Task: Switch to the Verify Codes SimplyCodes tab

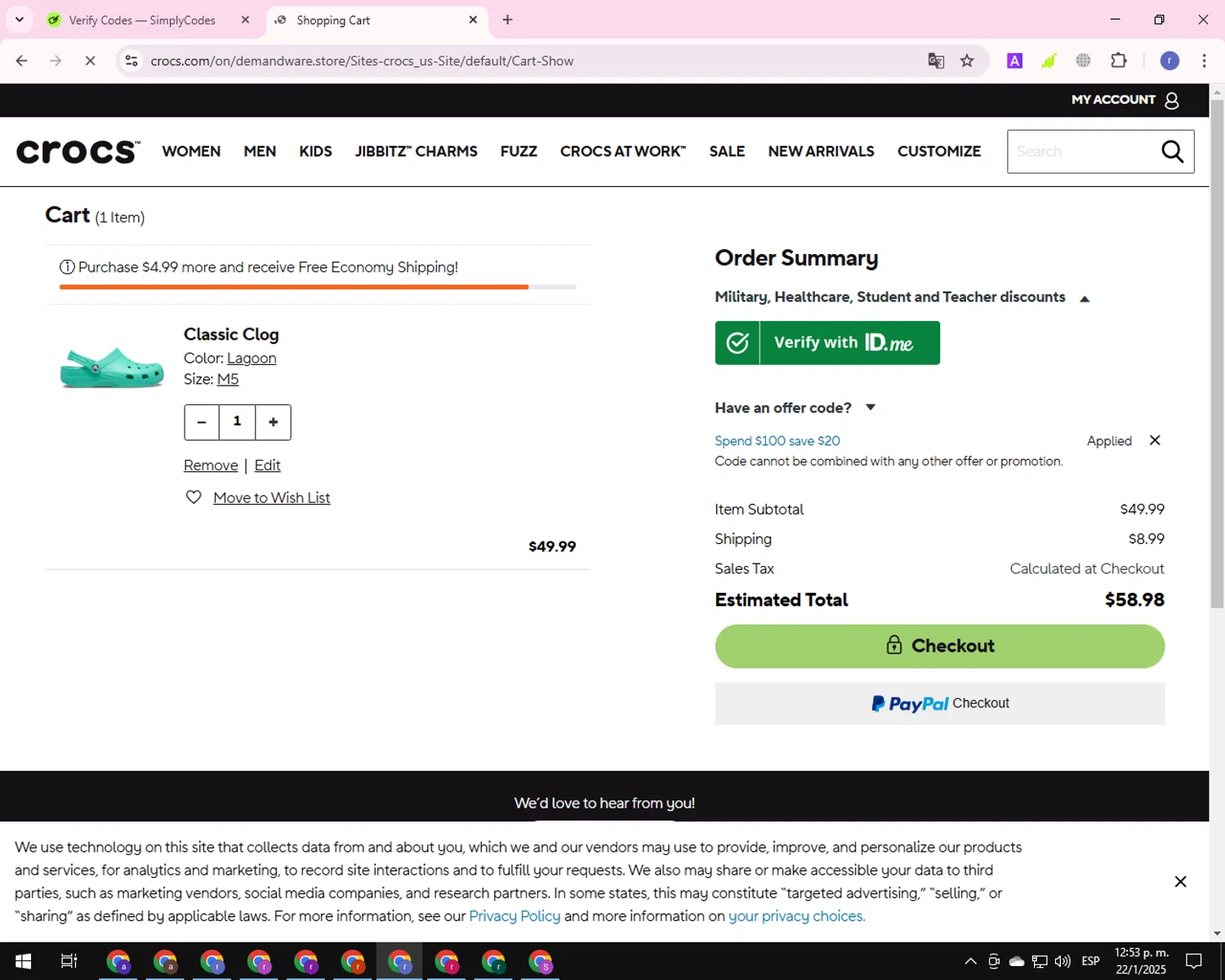Action: click(142, 20)
